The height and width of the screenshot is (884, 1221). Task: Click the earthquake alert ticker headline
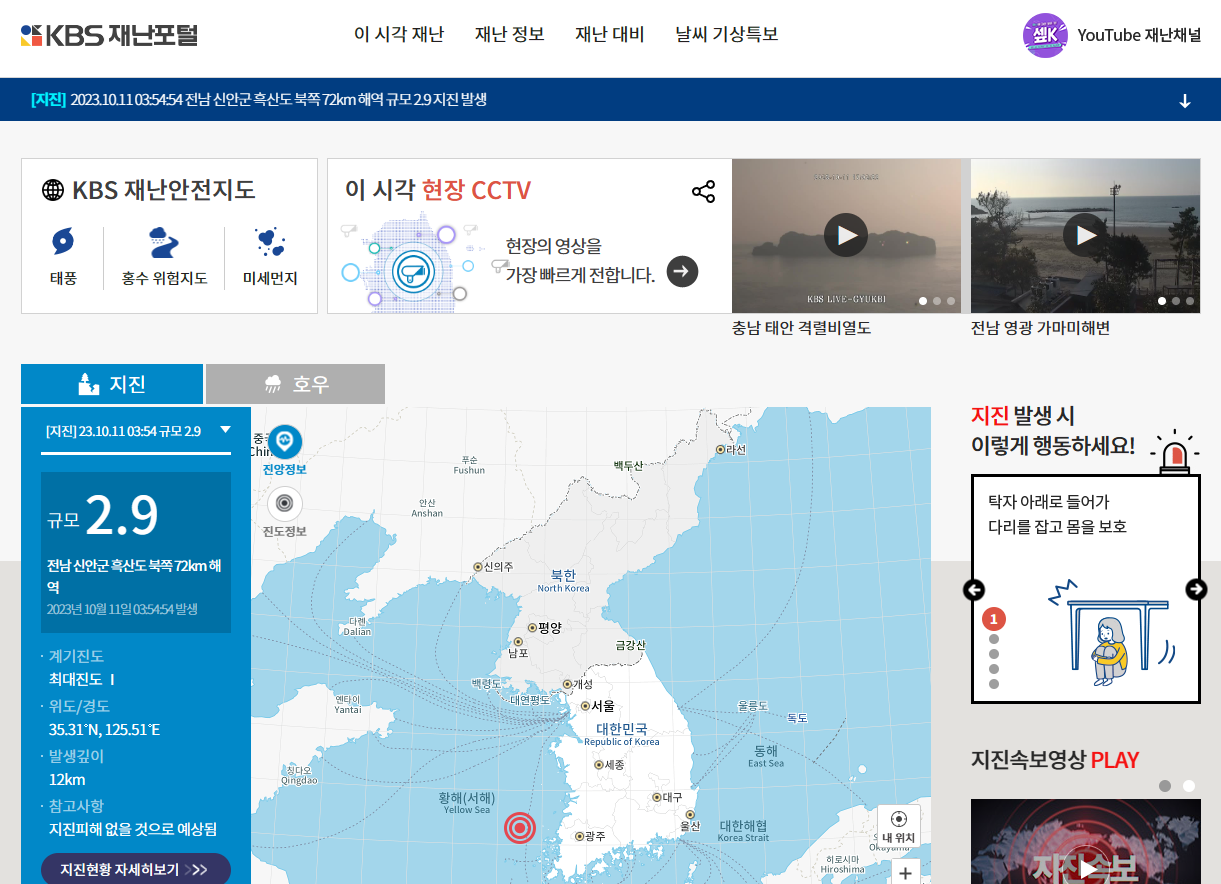pyautogui.click(x=258, y=99)
